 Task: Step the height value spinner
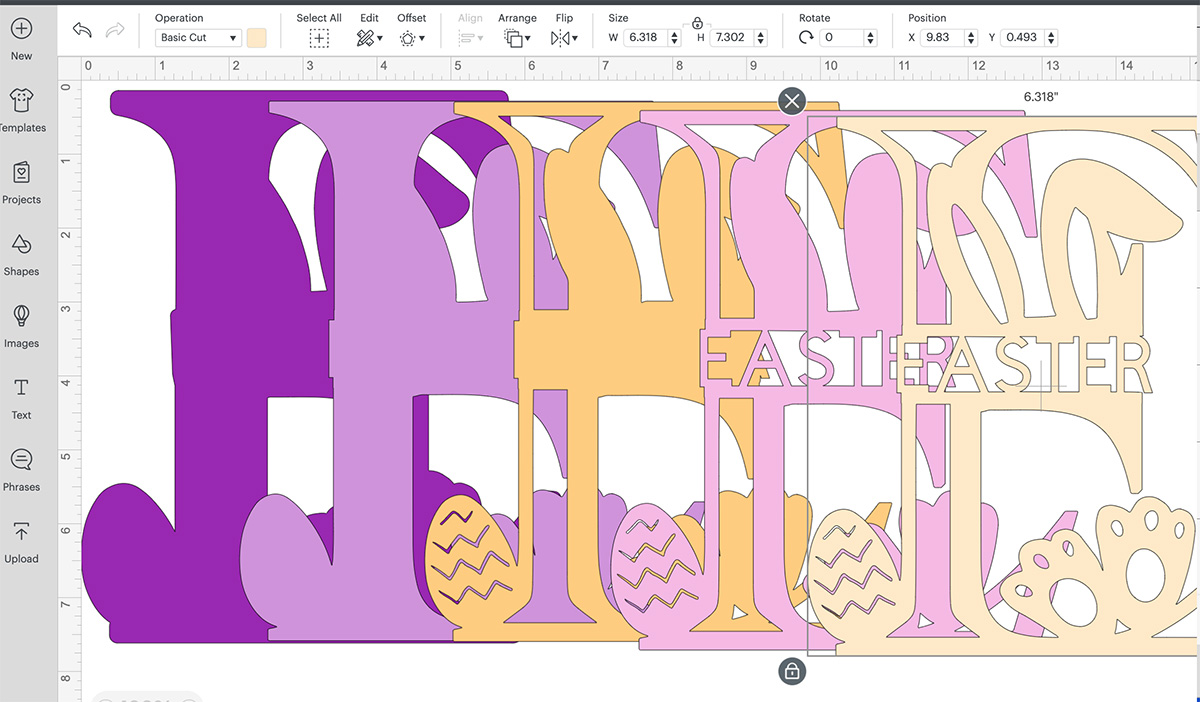[x=761, y=38]
